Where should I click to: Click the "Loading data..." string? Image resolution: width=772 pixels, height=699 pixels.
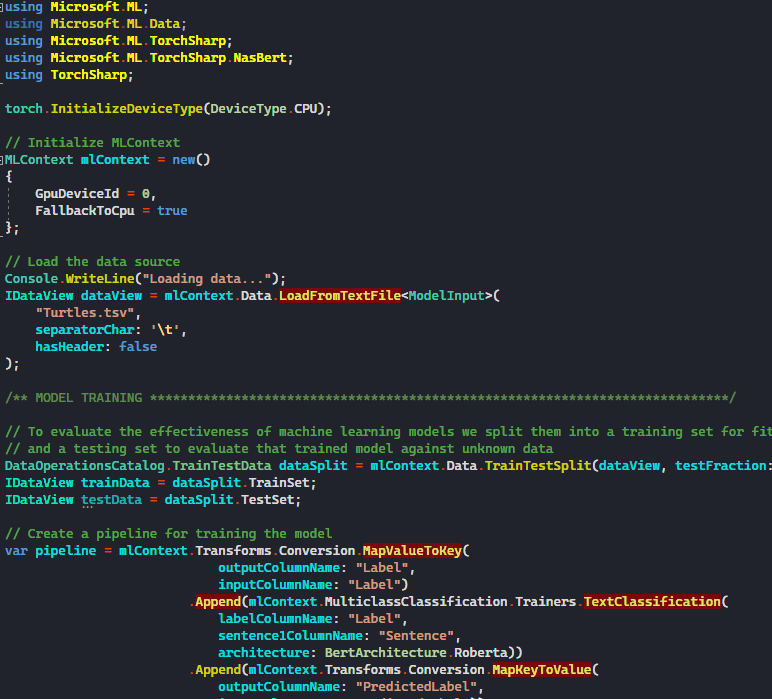(207, 279)
